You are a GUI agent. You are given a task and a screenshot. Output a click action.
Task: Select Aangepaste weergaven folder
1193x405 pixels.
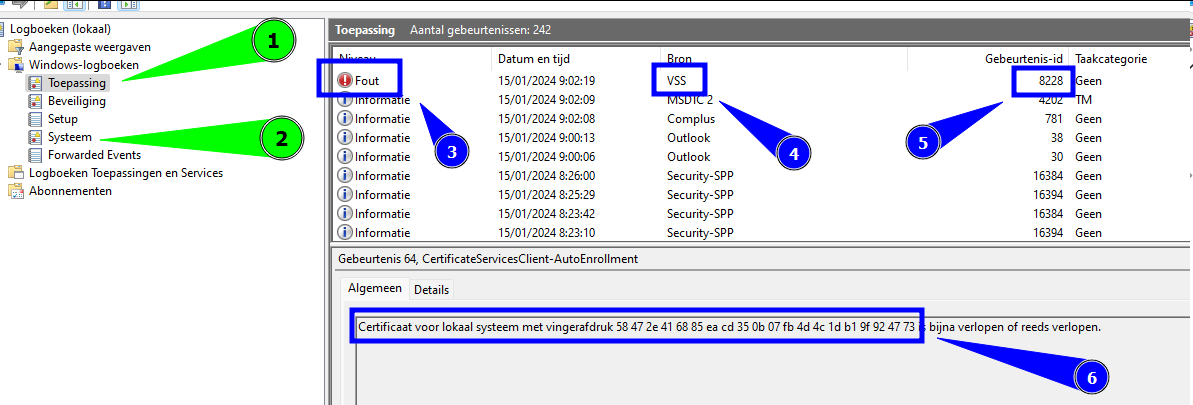(89, 46)
